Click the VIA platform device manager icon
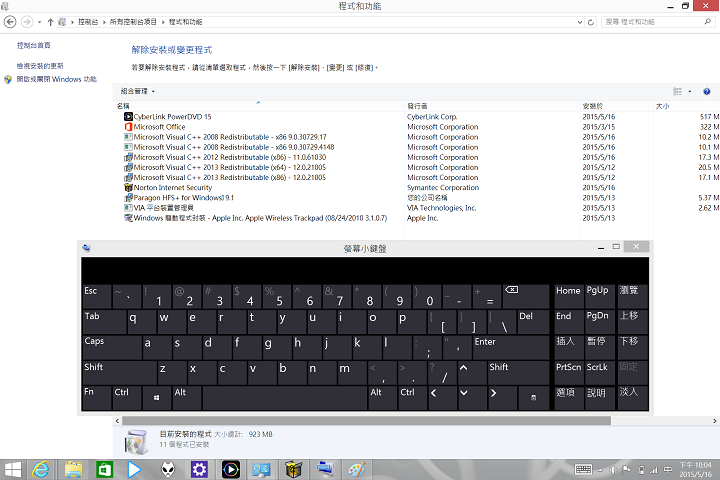This screenshot has width=720, height=480. [x=128, y=208]
